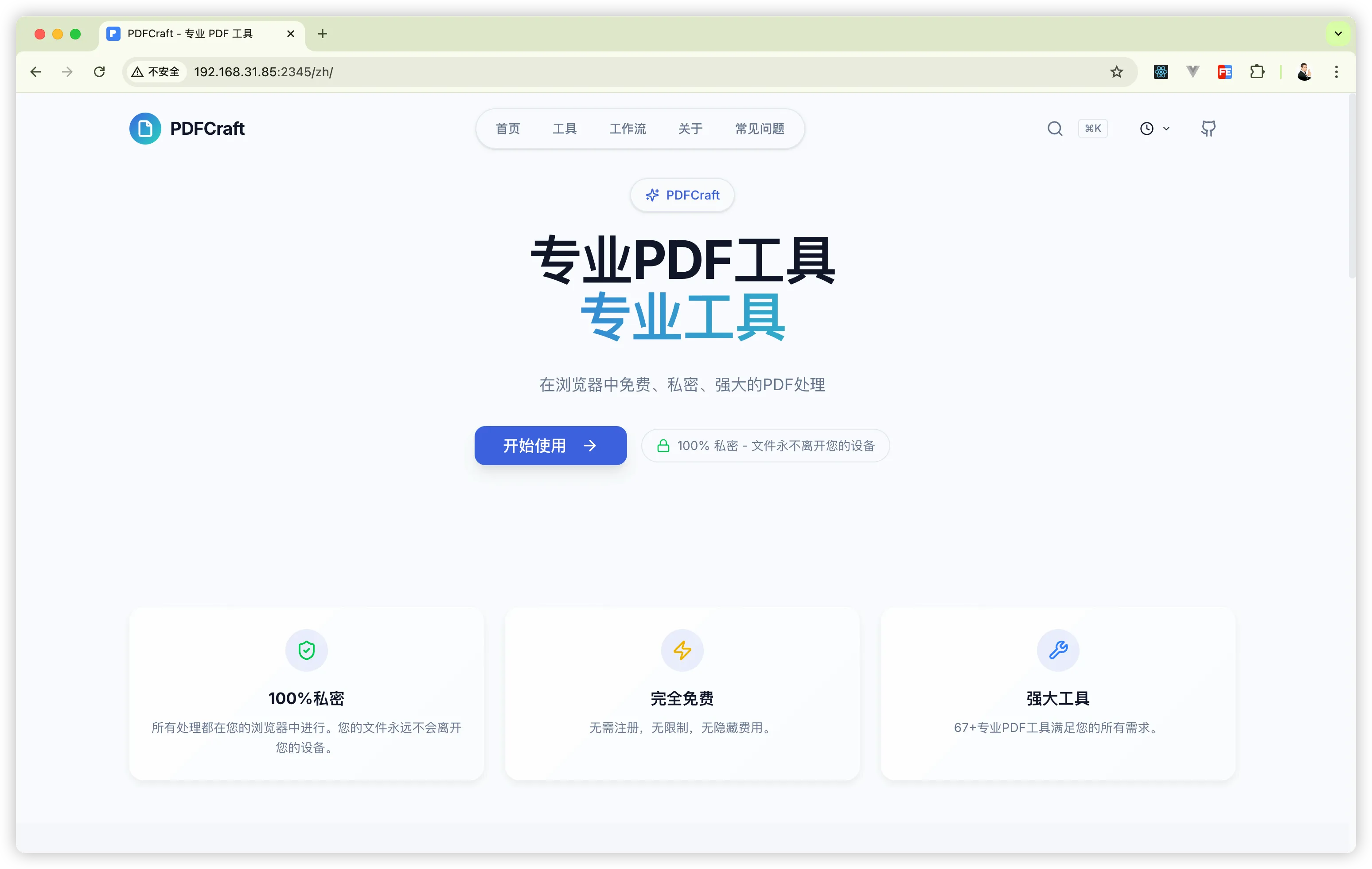Close the PDFCraft browser tab

tap(291, 34)
